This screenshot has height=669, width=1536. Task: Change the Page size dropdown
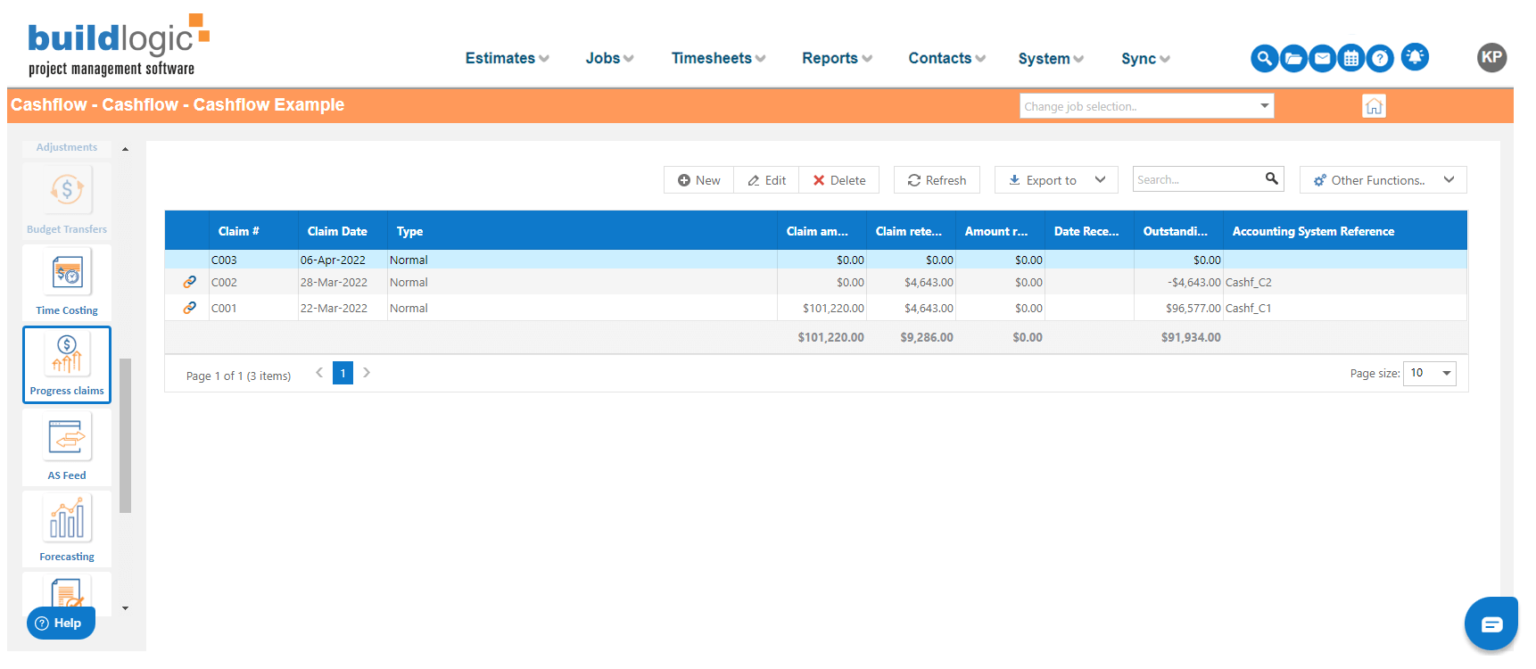1429,372
